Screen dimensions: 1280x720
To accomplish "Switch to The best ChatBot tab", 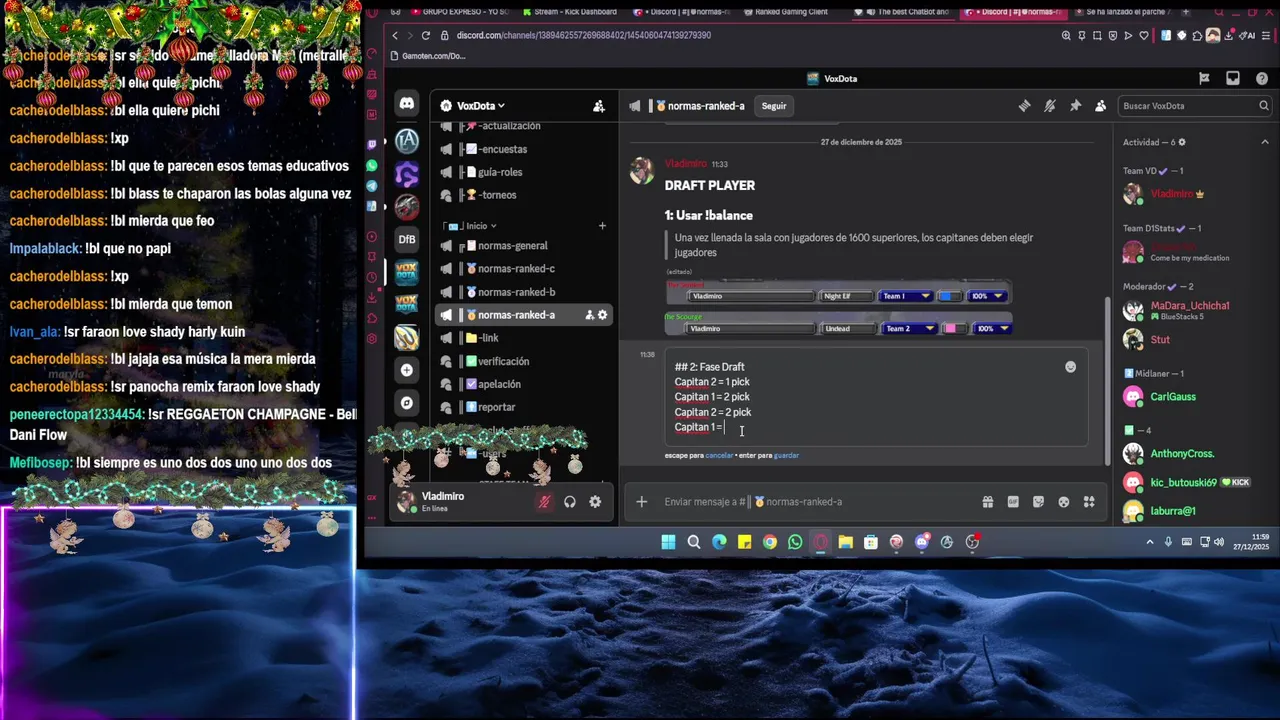I will coord(904,12).
